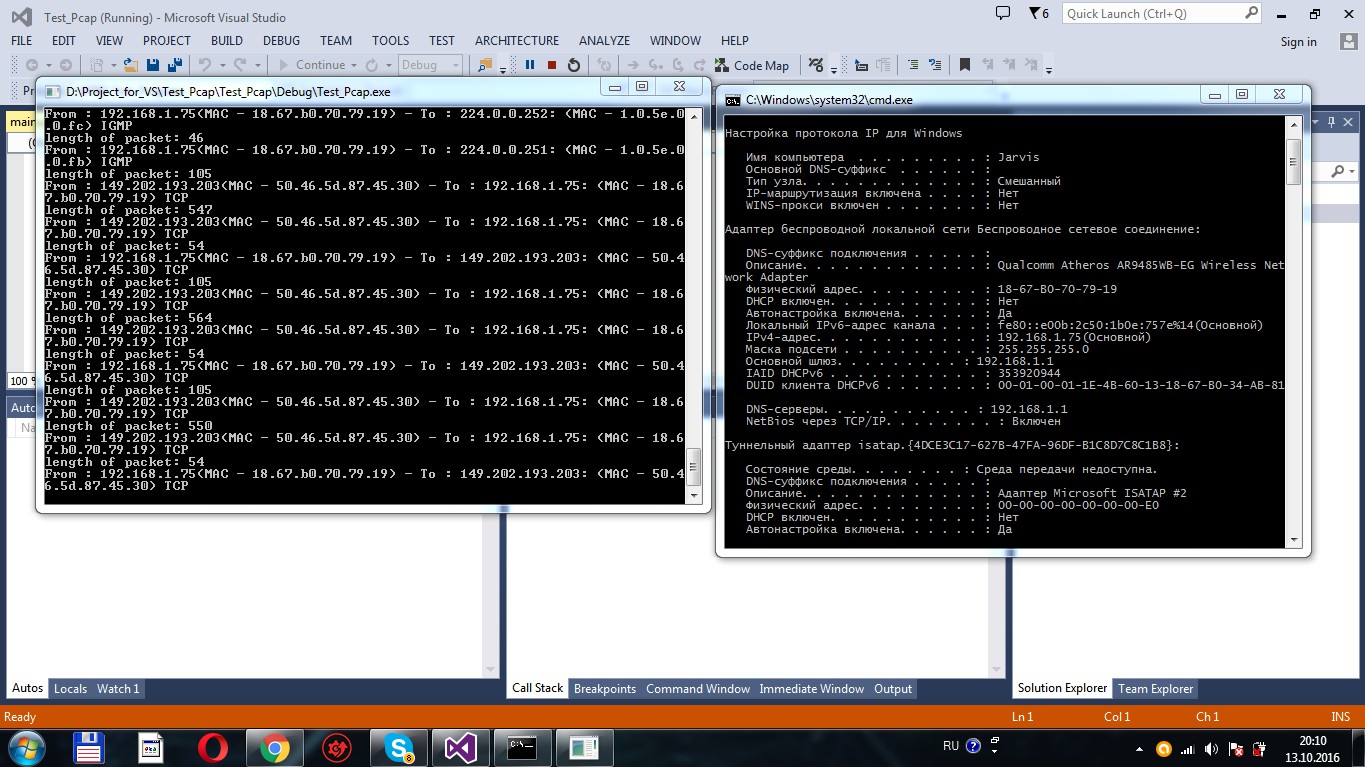This screenshot has width=1365, height=767.
Task: Click the Save All toolbar icon
Action: point(174,65)
